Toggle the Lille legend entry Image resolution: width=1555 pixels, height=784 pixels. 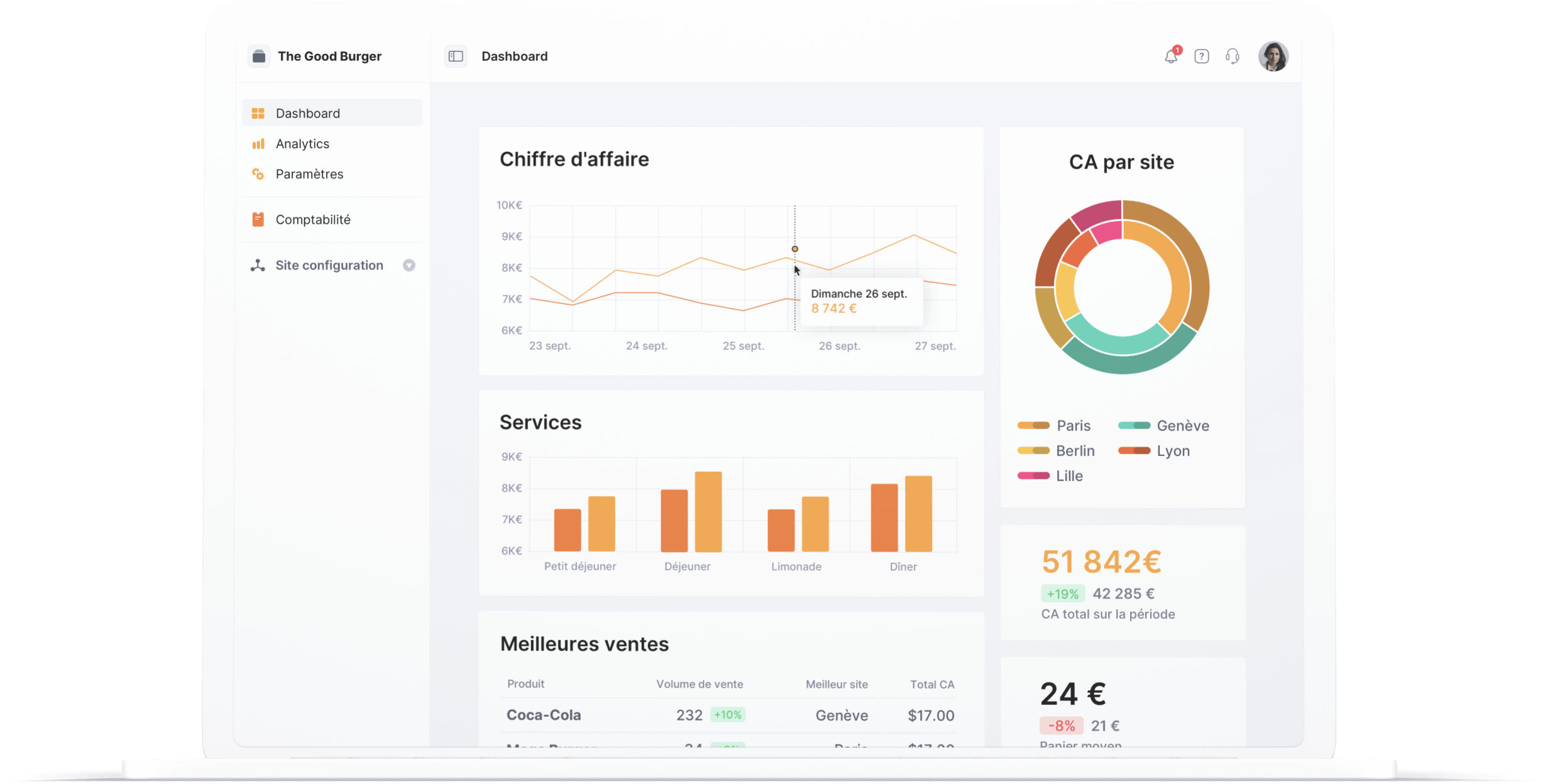pyautogui.click(x=1069, y=476)
